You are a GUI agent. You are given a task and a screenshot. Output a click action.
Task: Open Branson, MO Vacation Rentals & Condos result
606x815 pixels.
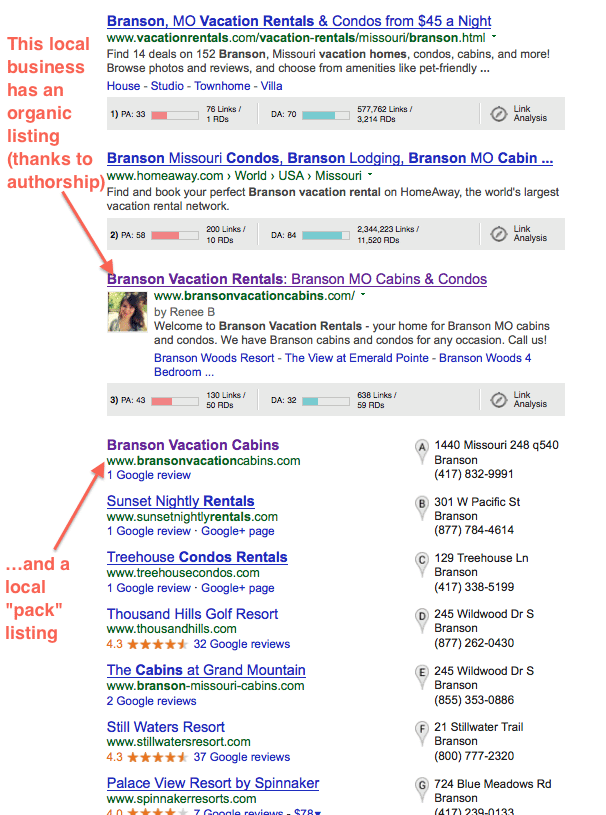tap(299, 21)
